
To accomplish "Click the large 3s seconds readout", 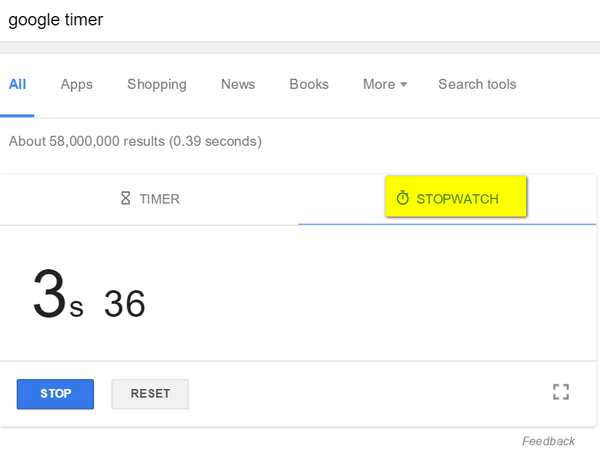I will [58, 294].
